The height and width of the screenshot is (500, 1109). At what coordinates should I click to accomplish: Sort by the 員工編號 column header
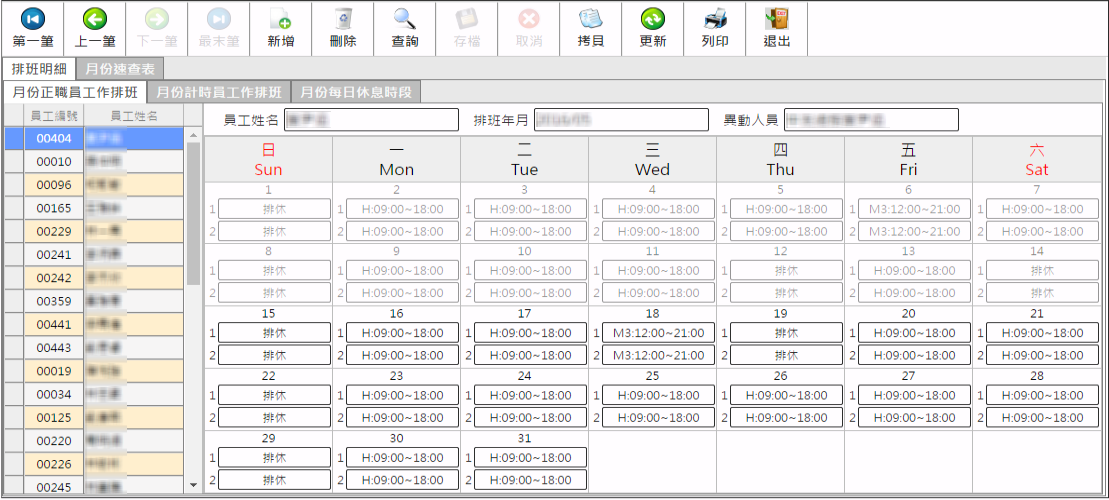53,116
